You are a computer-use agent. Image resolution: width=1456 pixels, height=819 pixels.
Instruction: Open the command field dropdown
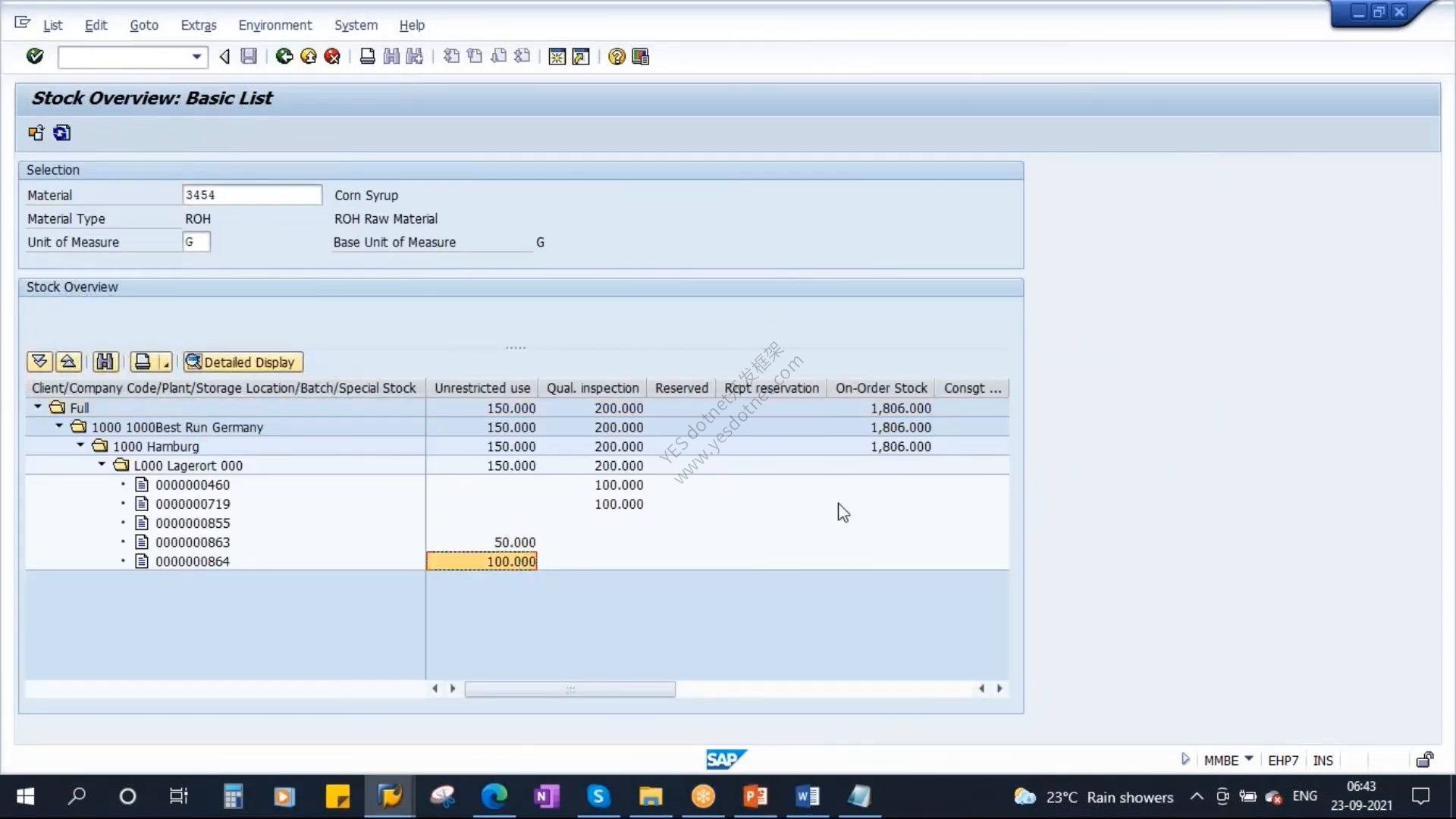[x=196, y=57]
